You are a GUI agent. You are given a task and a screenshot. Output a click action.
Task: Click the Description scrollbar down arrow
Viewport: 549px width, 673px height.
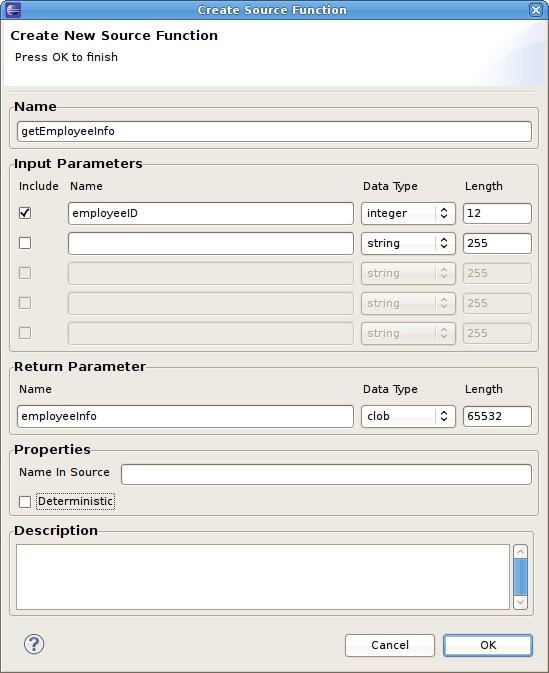tap(520, 602)
